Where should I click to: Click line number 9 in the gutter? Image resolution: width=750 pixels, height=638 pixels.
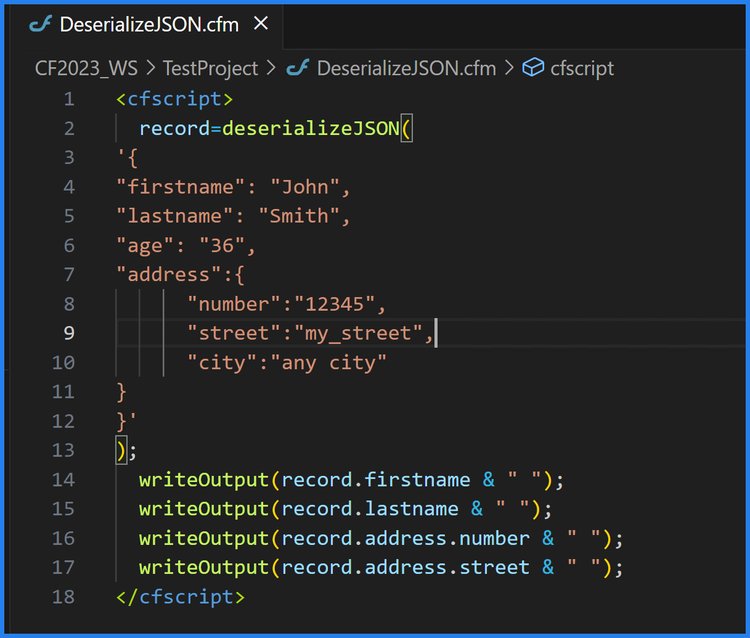click(x=68, y=333)
